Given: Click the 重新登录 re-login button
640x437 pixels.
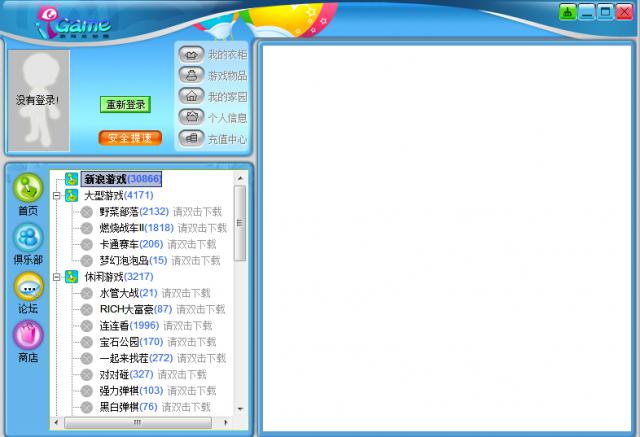Looking at the screenshot, I should click(125, 104).
